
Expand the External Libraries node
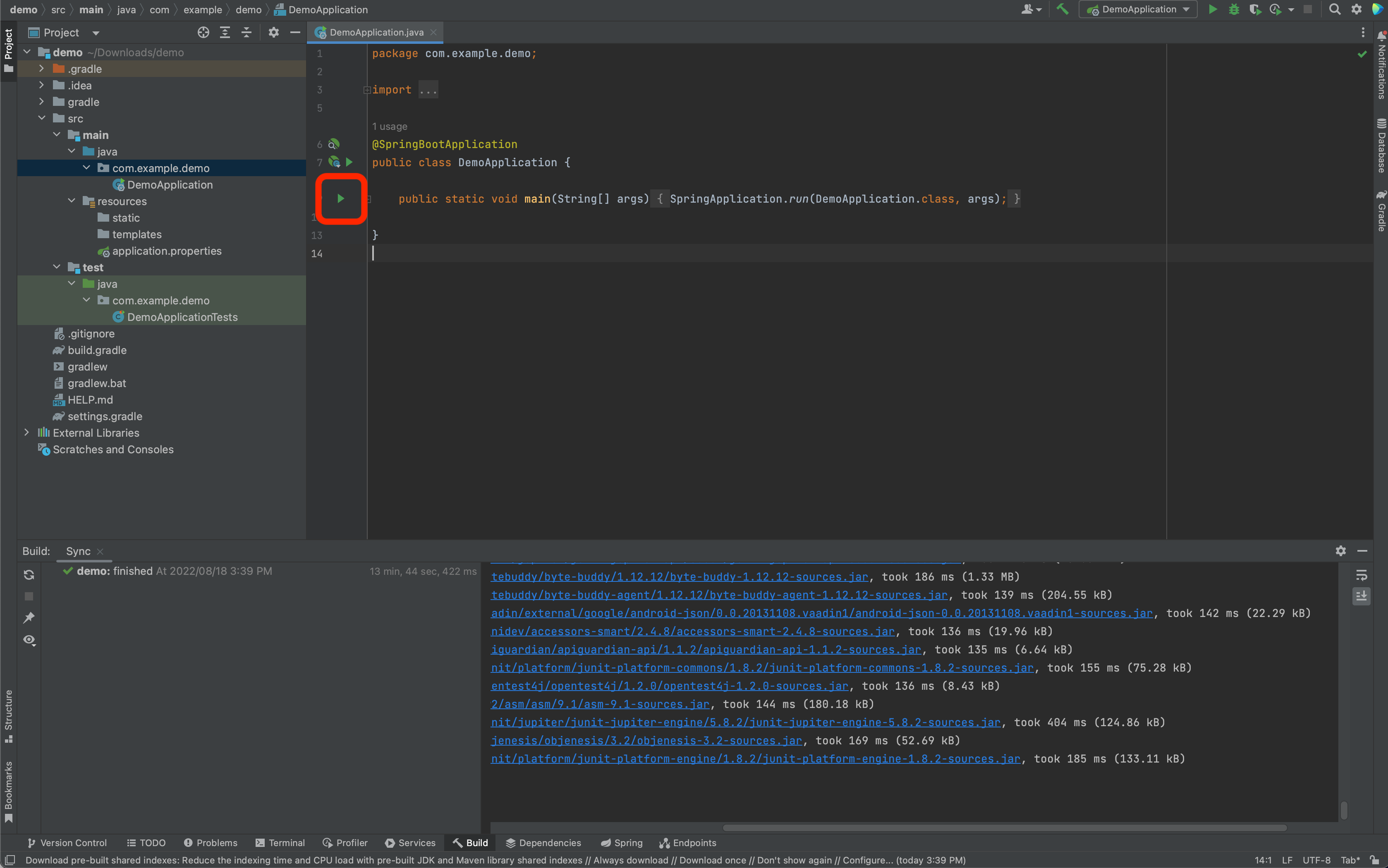26,432
